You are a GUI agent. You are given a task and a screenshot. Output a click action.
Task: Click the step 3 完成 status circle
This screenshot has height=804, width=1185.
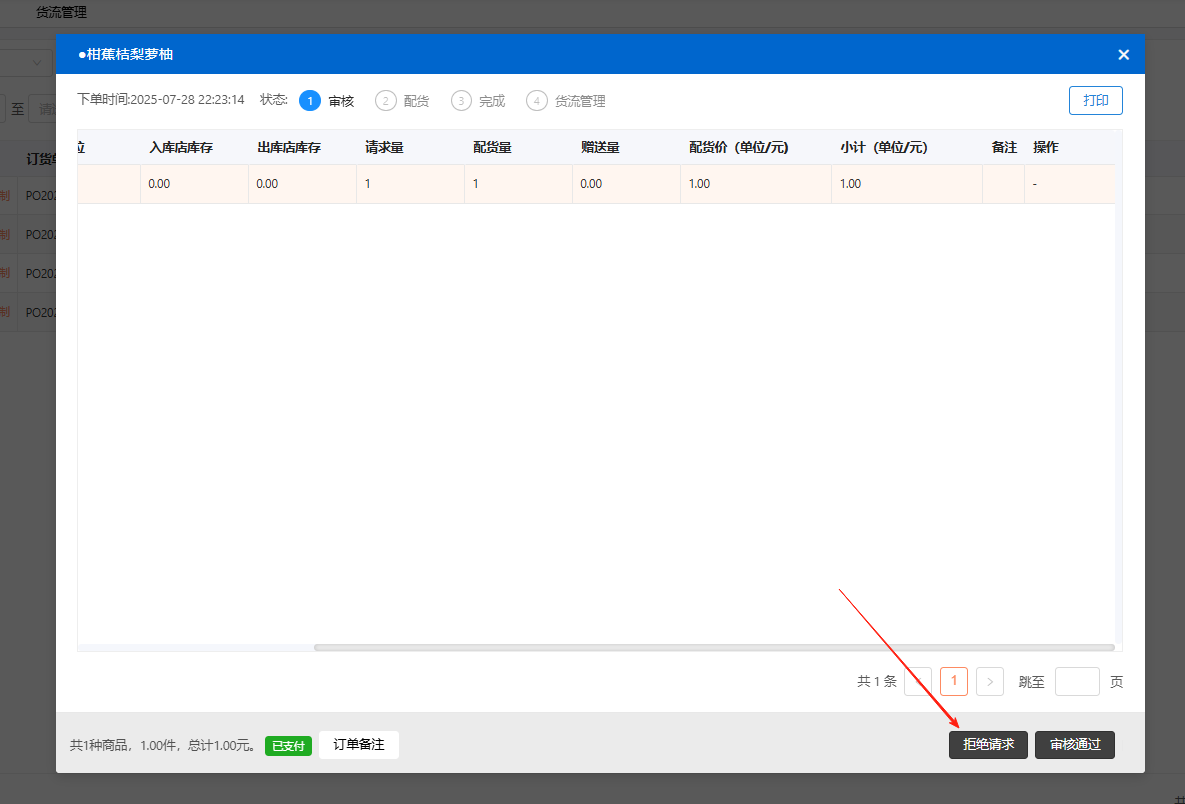tap(461, 101)
